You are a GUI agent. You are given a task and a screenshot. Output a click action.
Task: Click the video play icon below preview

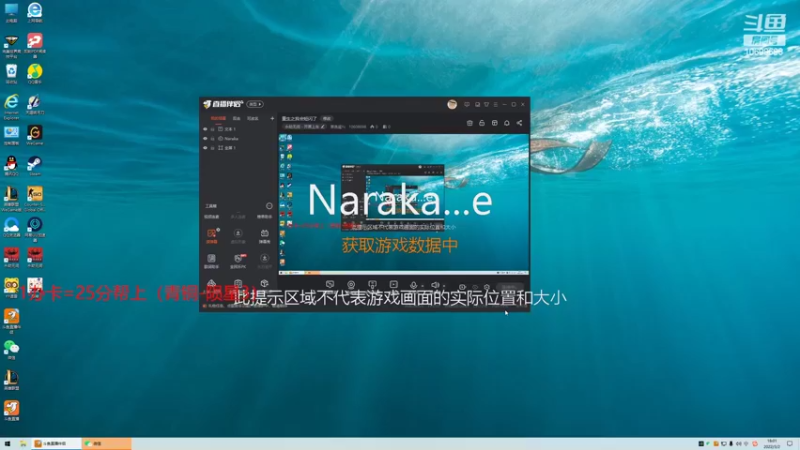coord(393,285)
